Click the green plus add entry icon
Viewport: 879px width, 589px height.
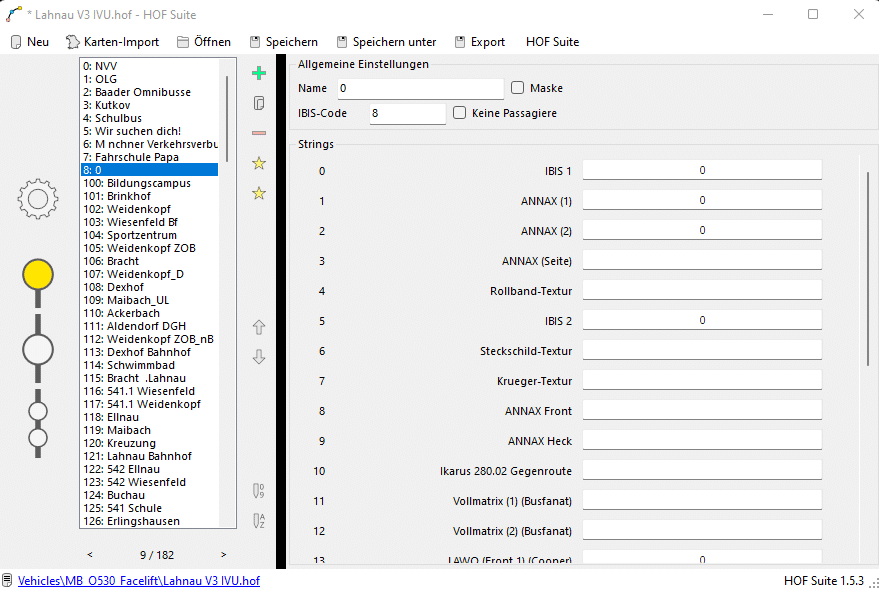pos(259,73)
